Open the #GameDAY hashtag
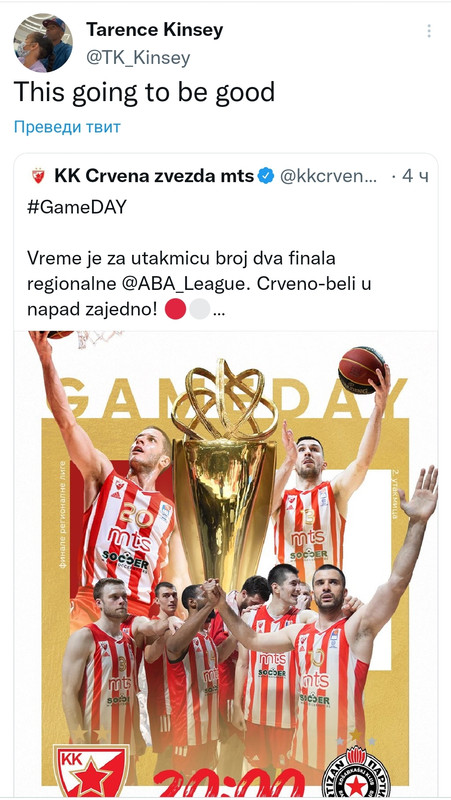The height and width of the screenshot is (800, 451). point(77,208)
